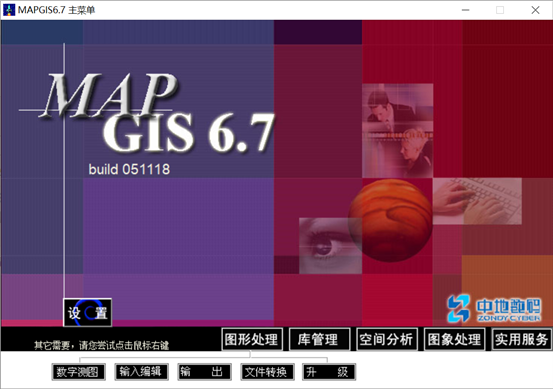Select the 实用服务 main menu tab

(522, 339)
